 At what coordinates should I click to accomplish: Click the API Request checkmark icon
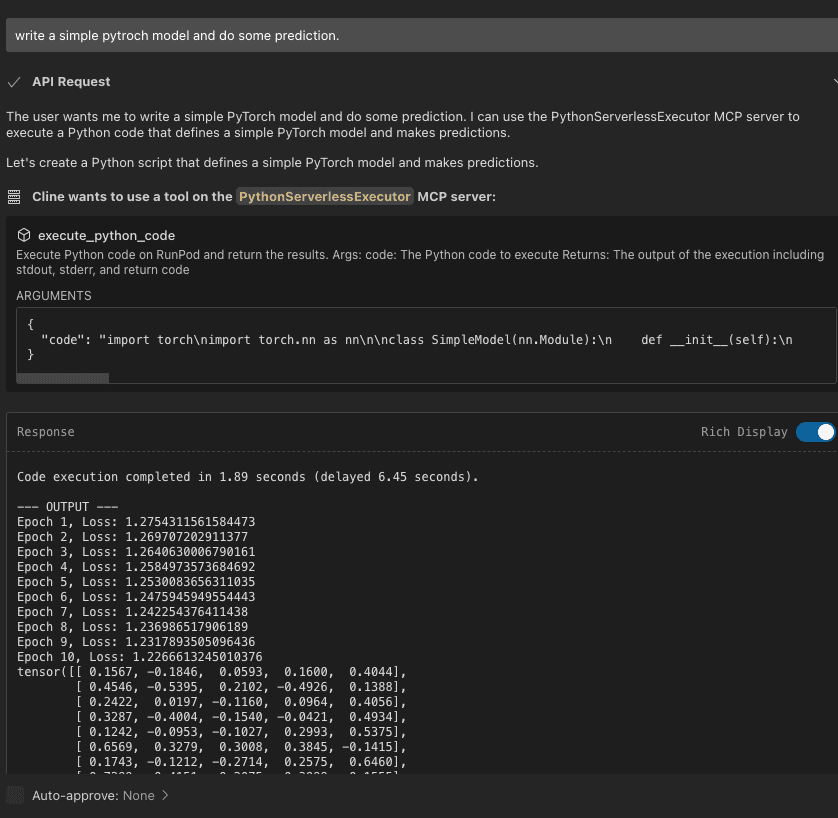click(14, 82)
